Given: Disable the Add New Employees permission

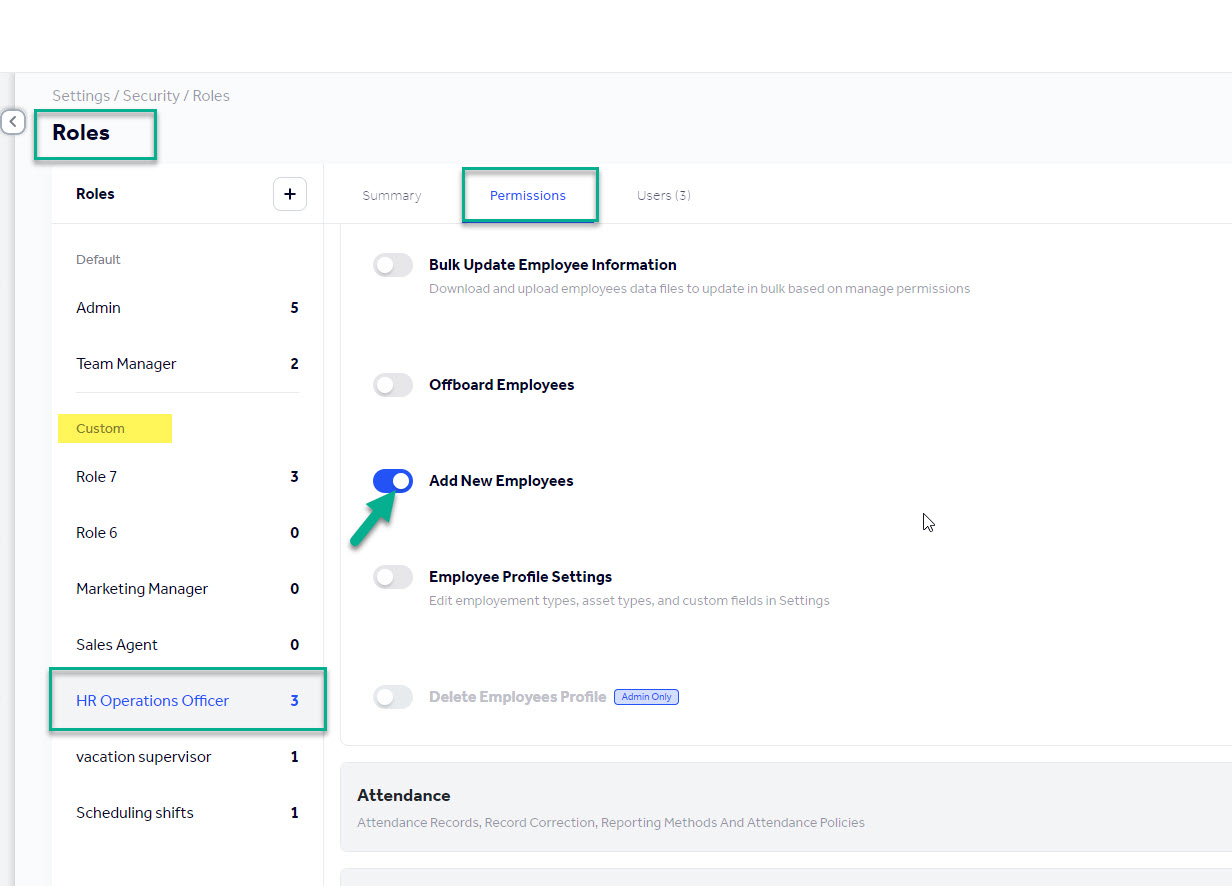Looking at the screenshot, I should click(x=393, y=481).
